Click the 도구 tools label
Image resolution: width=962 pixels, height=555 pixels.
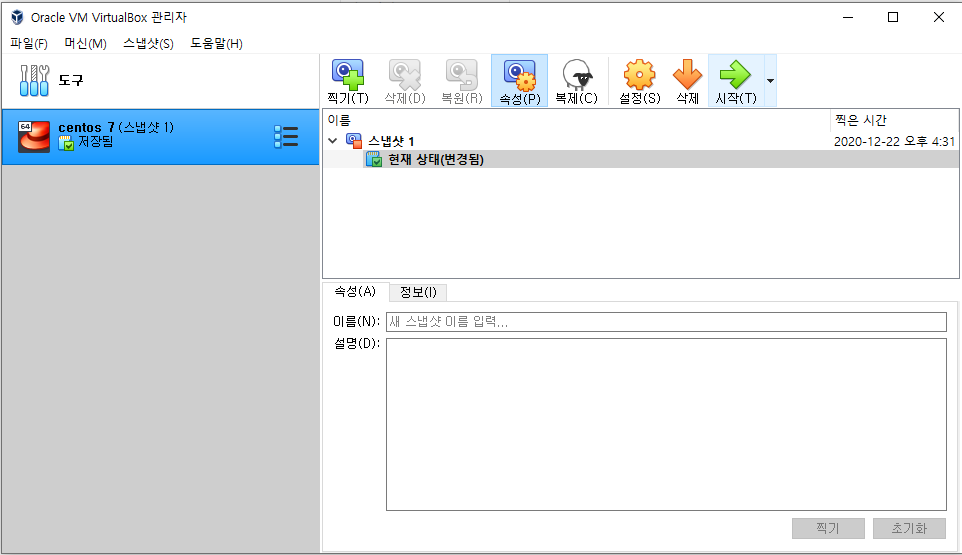pos(71,80)
